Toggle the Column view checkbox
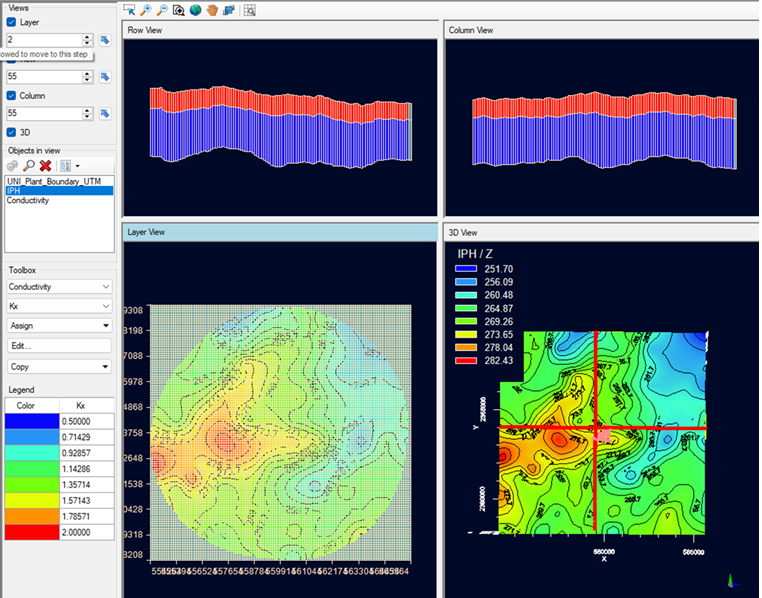Screen dimensions: 762x598 [x=12, y=96]
